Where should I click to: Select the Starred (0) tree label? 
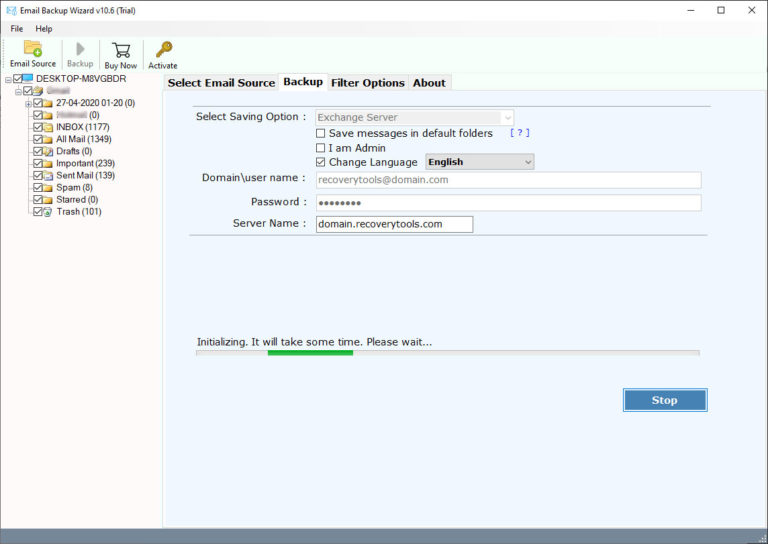(x=77, y=200)
